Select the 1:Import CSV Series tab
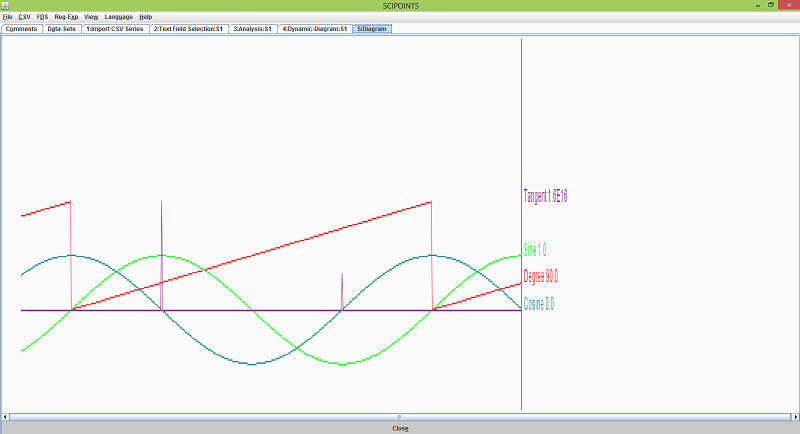 tap(115, 29)
